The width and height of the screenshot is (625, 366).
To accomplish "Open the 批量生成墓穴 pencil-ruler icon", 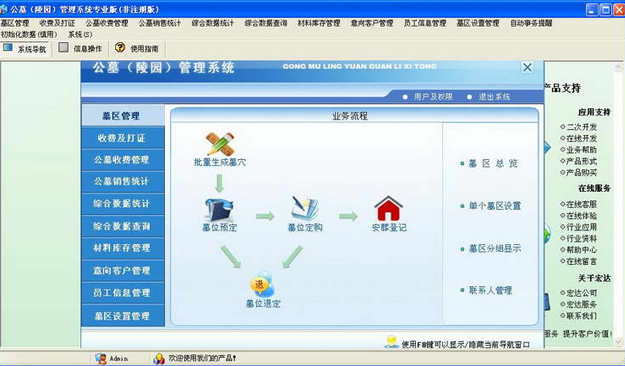I will coord(220,144).
